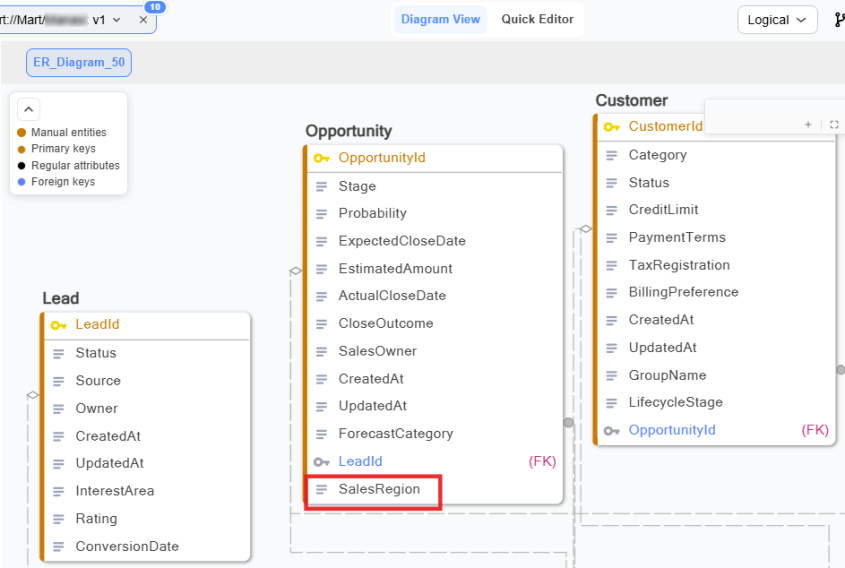Click the OpportunityId foreign key icon in Customer
This screenshot has height=568, width=845.
pyautogui.click(x=612, y=431)
